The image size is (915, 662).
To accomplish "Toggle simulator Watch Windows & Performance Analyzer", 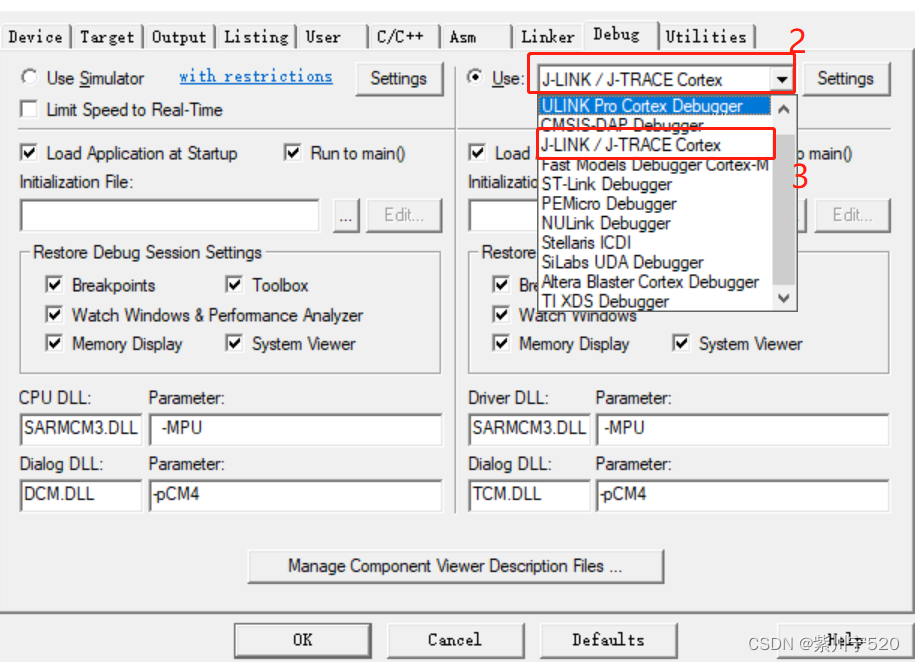I will [54, 315].
